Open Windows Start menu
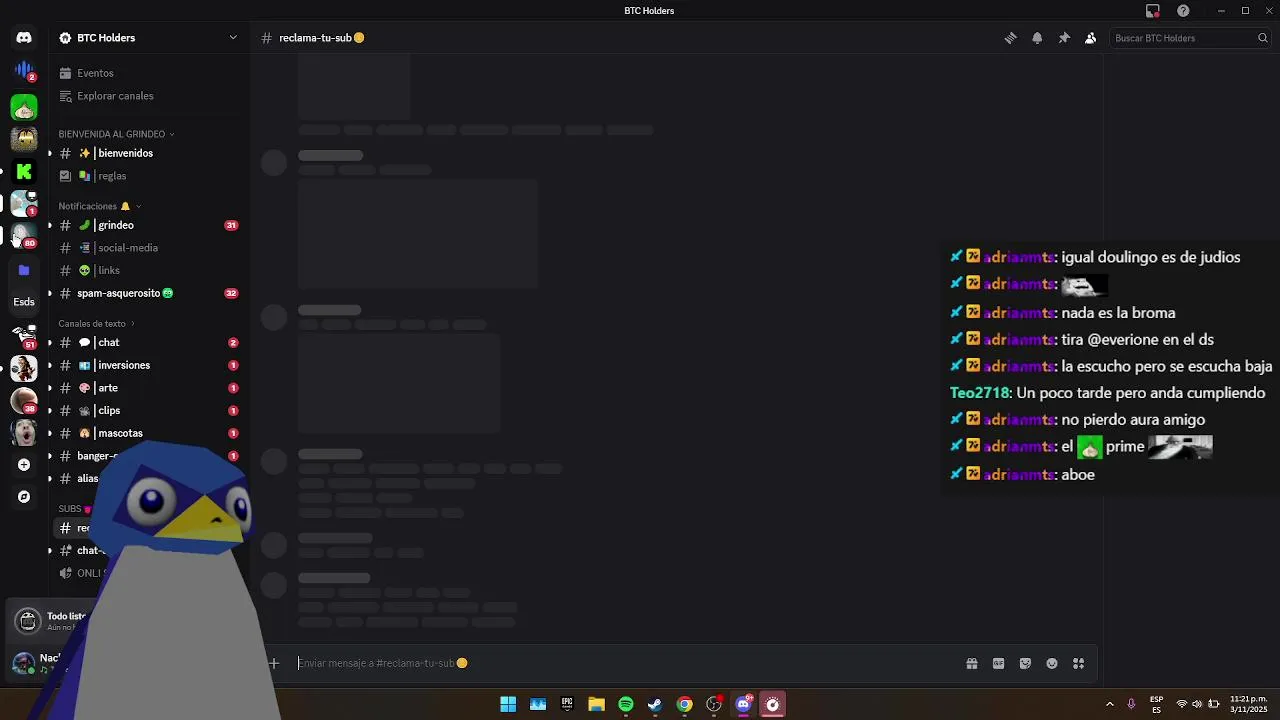This screenshot has width=1280, height=720. coord(508,704)
